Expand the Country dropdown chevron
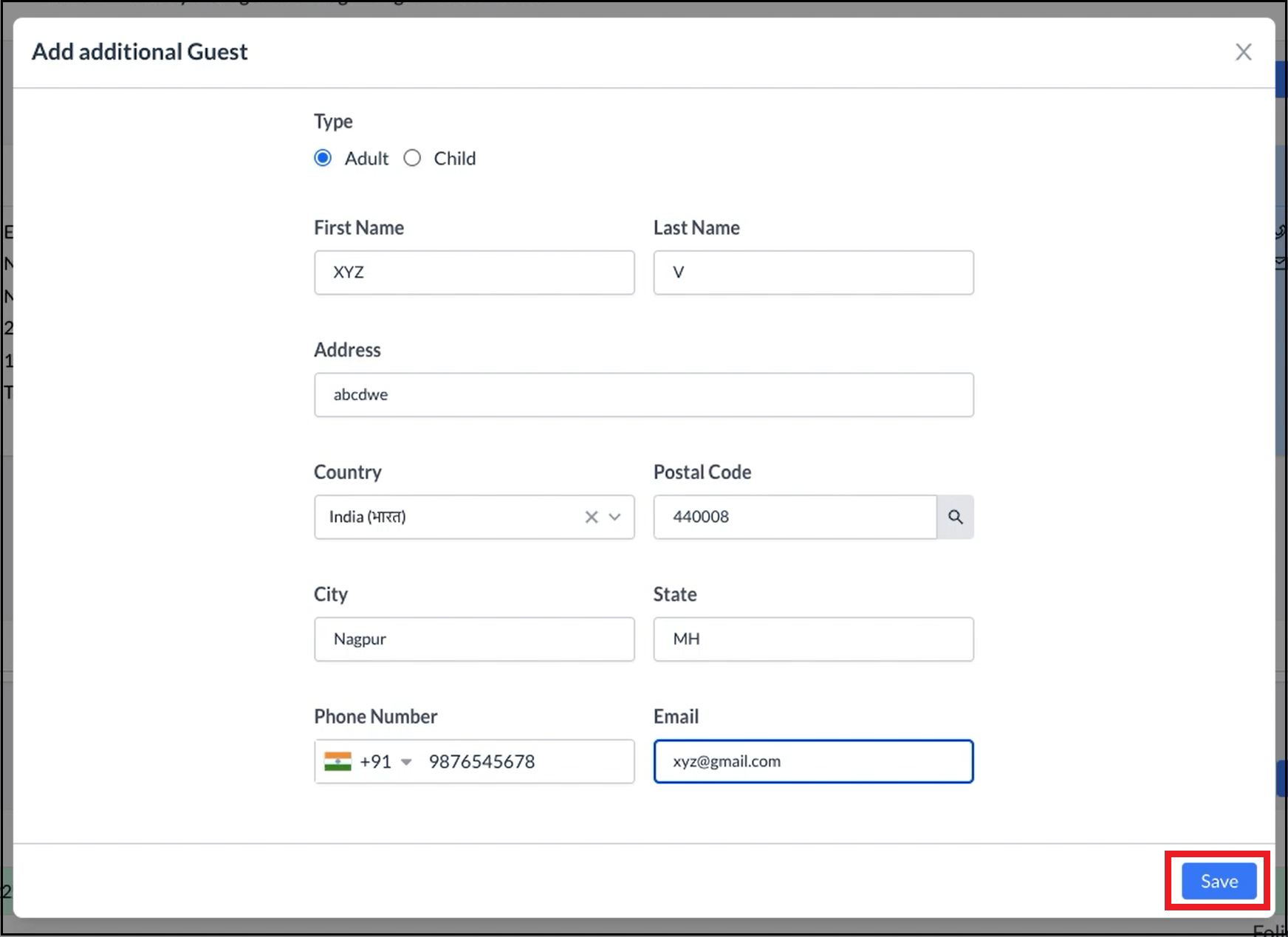Image resolution: width=1288 pixels, height=937 pixels. coord(614,517)
